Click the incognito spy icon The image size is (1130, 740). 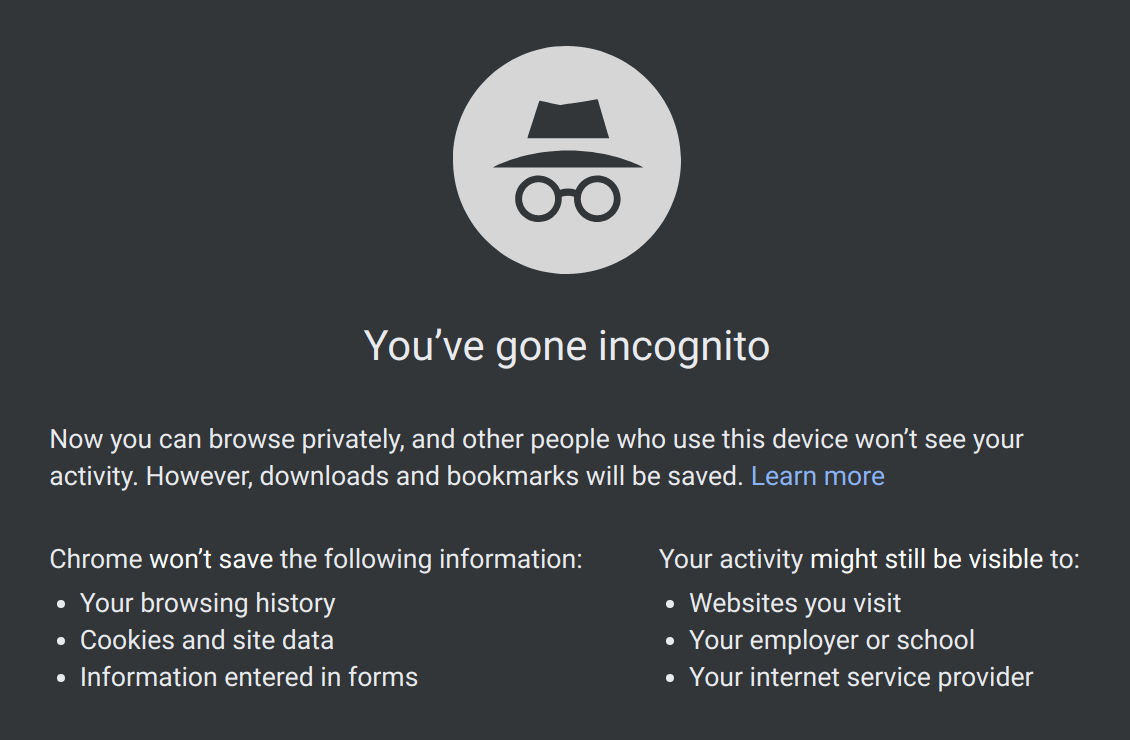click(x=566, y=160)
